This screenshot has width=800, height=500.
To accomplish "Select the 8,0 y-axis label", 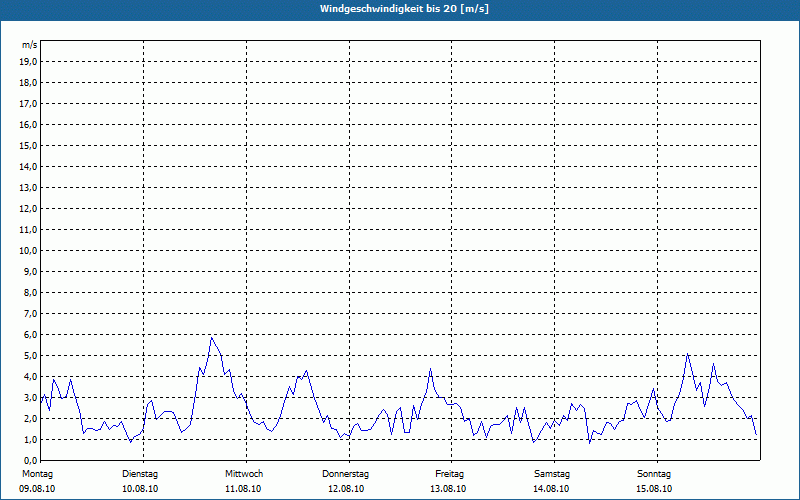I will (30, 292).
